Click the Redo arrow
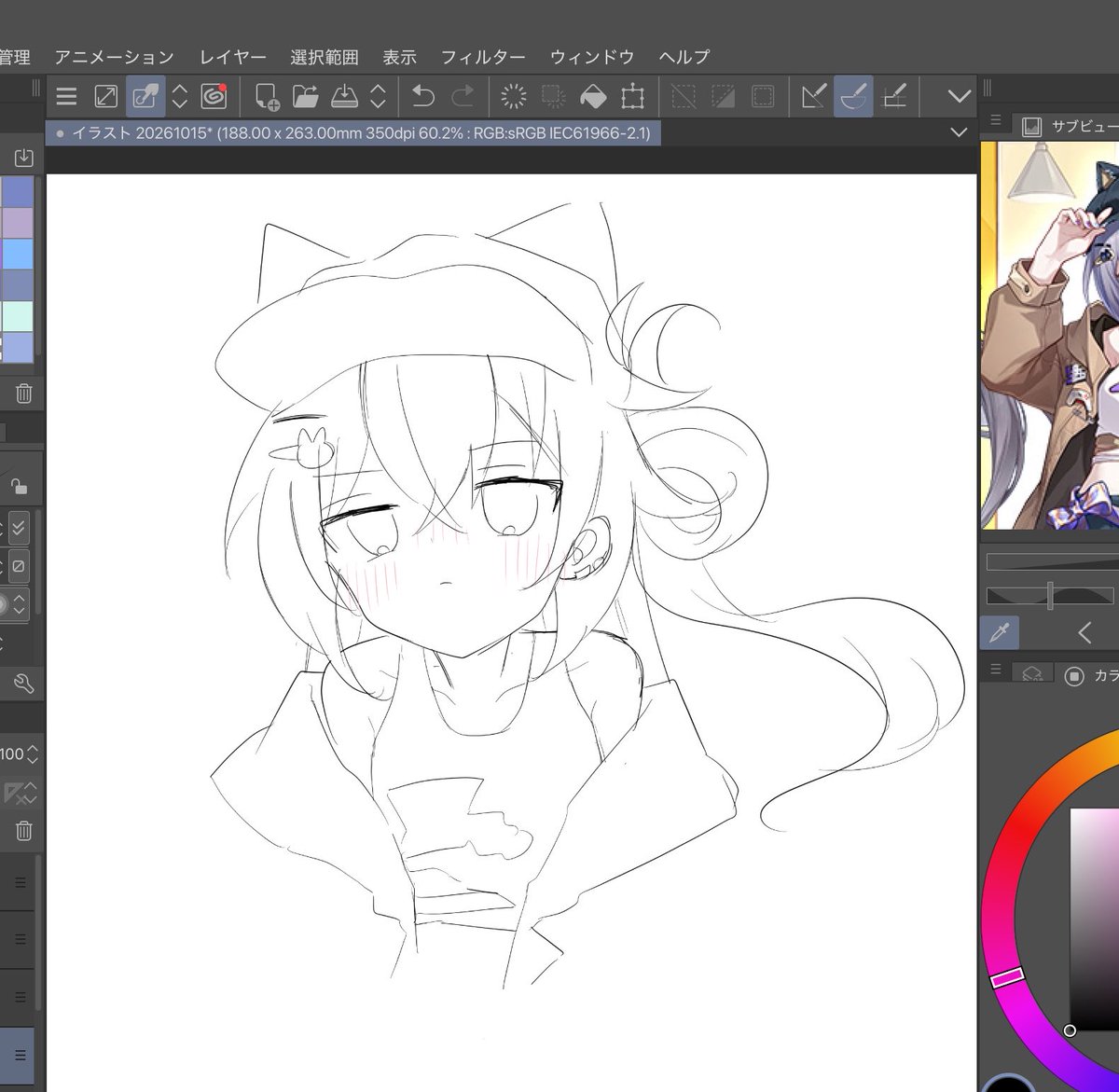Viewport: 1119px width, 1092px height. (463, 96)
